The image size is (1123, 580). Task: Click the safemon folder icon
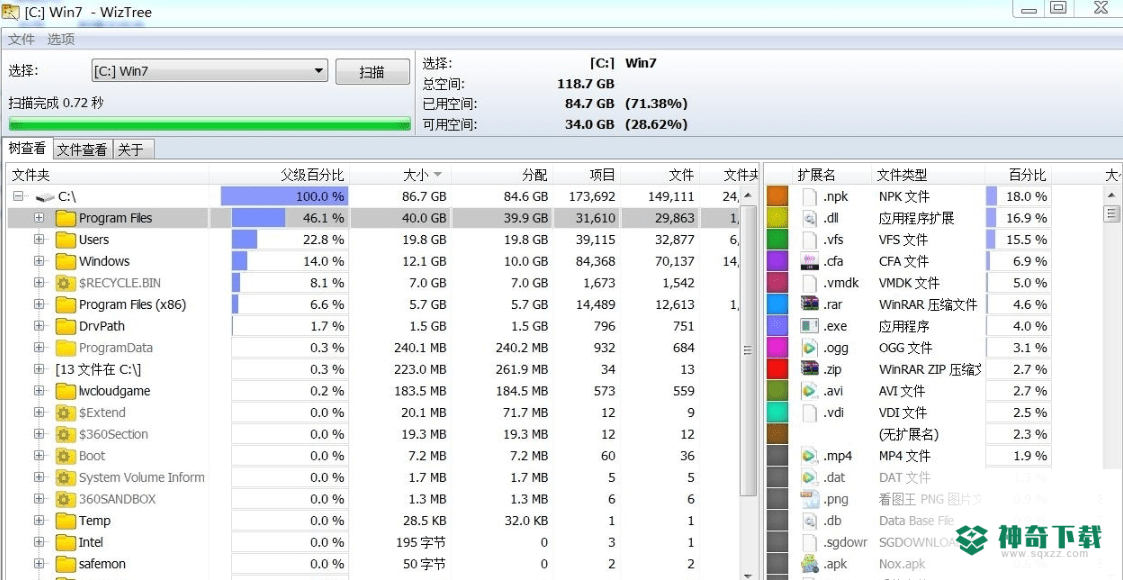(x=66, y=564)
